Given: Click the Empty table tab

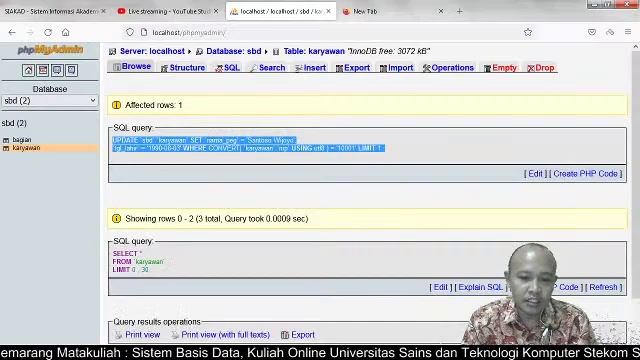Looking at the screenshot, I should point(500,68).
